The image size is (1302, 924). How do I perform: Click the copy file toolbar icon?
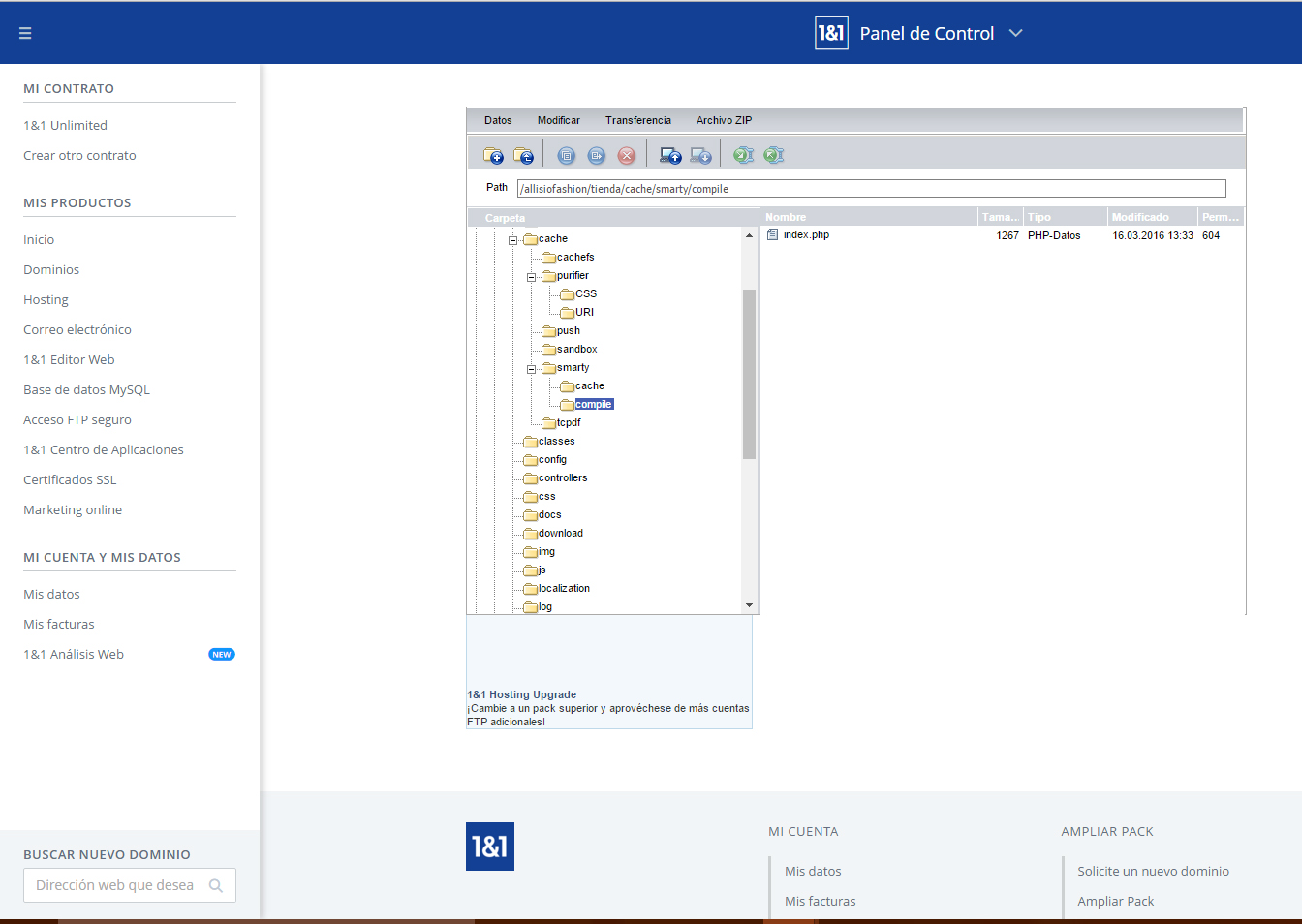tap(567, 155)
